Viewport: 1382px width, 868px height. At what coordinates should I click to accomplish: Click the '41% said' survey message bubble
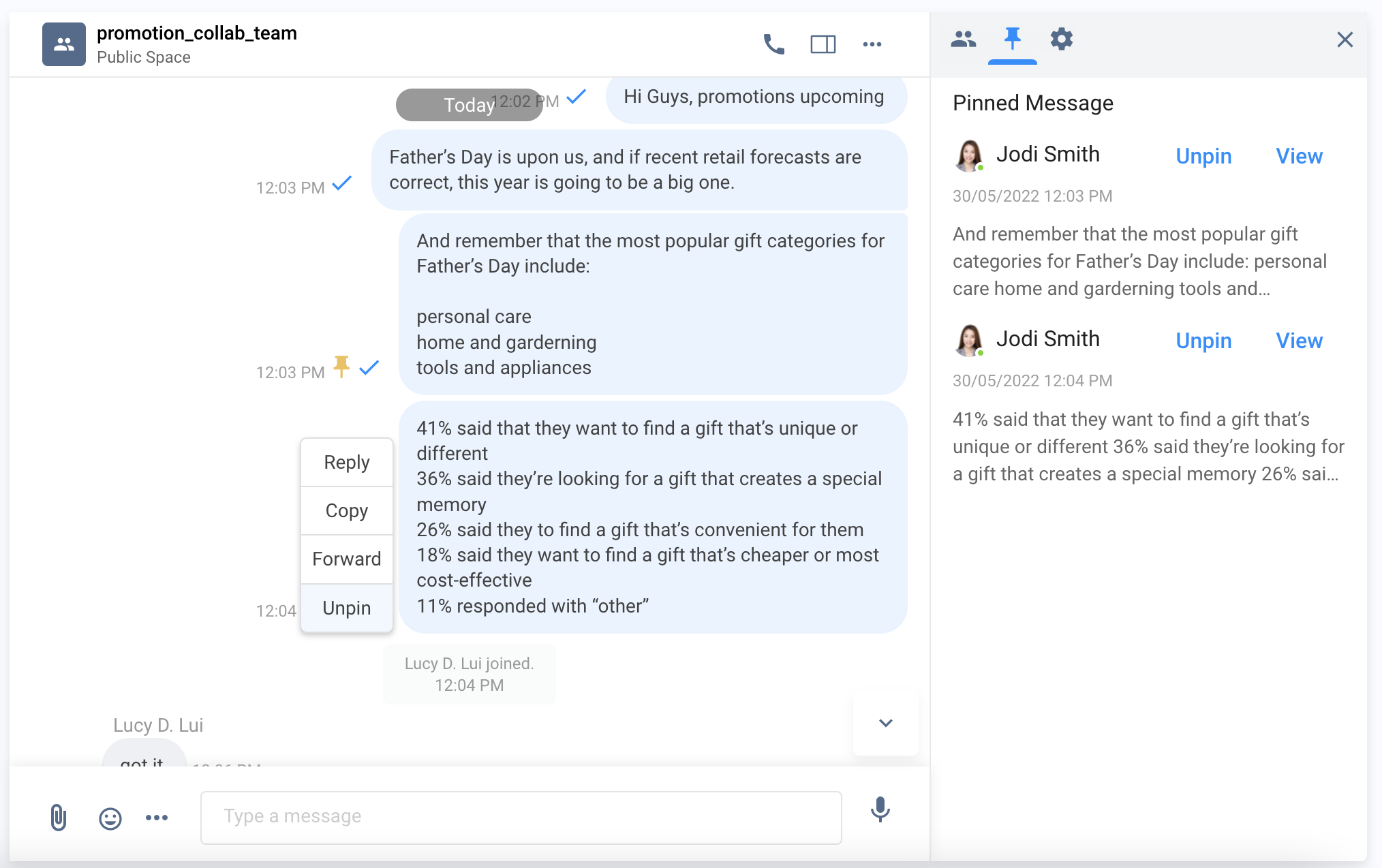[653, 517]
